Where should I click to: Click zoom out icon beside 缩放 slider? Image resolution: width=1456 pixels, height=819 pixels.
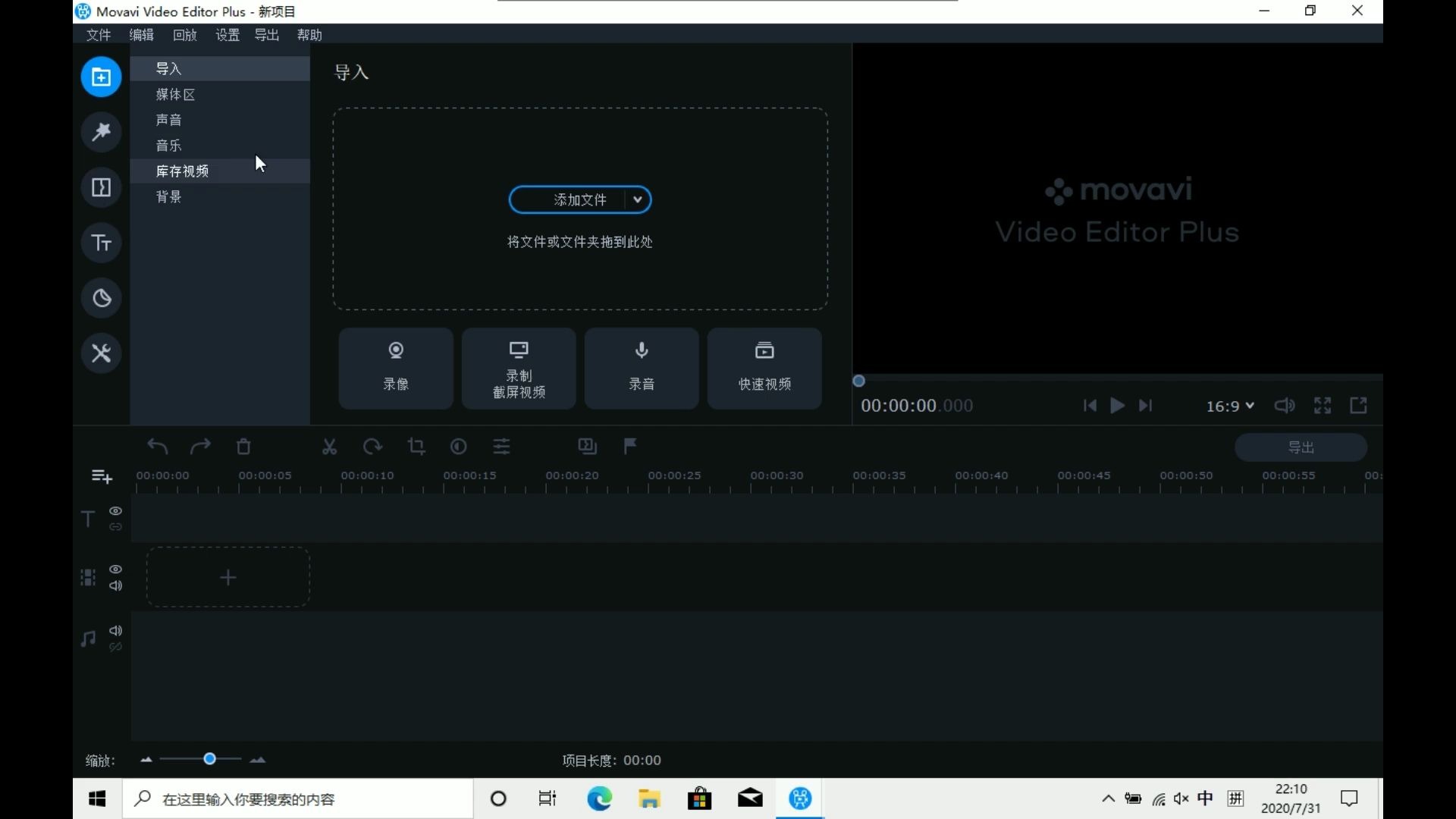(x=146, y=760)
